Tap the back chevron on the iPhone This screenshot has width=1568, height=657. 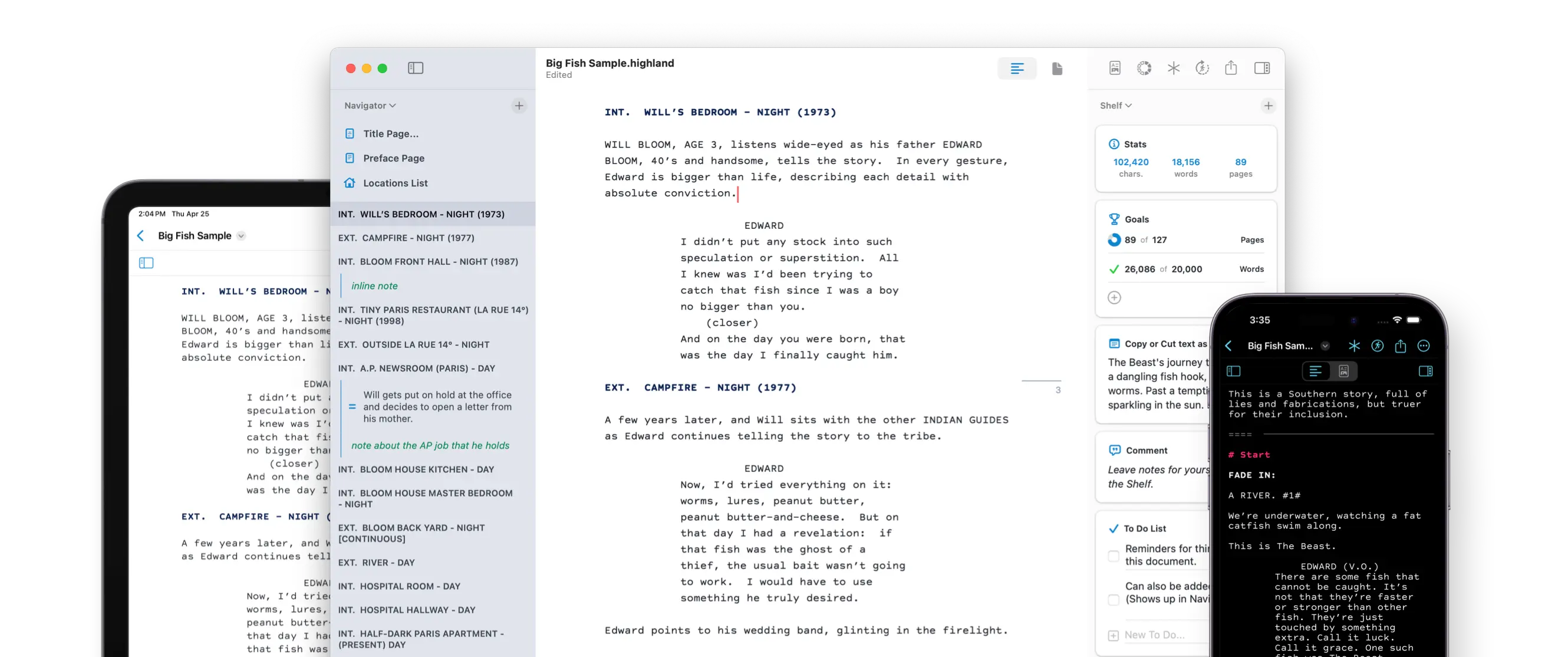click(1228, 346)
